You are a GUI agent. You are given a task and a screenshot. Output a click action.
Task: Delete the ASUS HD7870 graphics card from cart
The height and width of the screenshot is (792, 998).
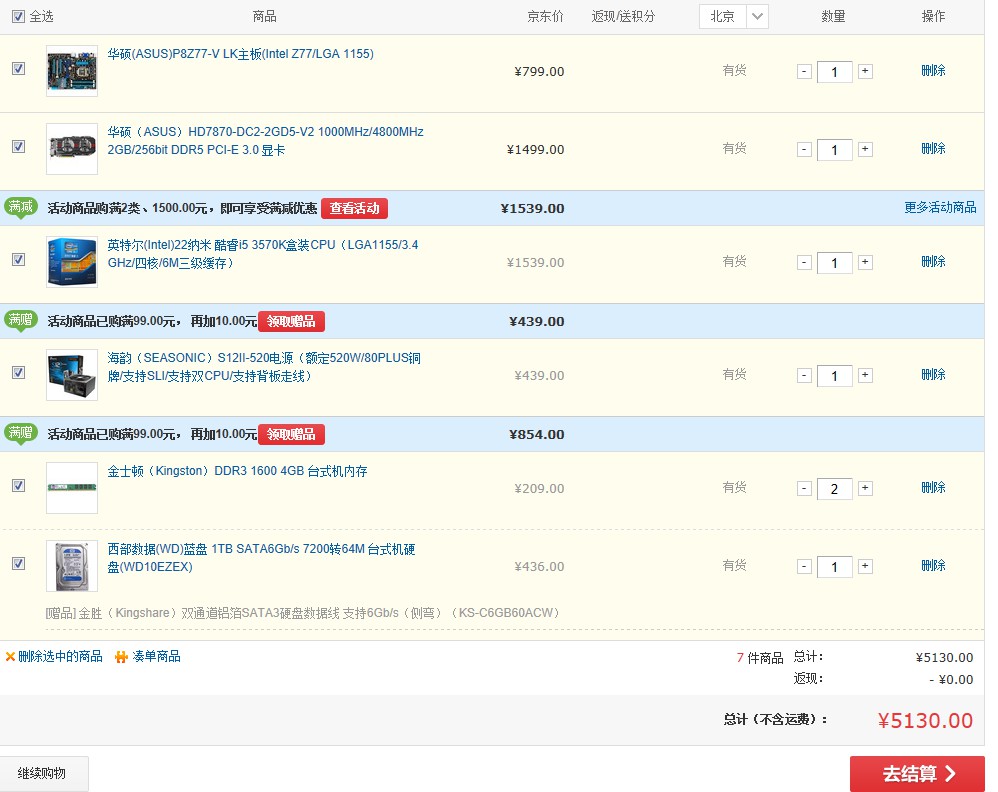pos(933,149)
